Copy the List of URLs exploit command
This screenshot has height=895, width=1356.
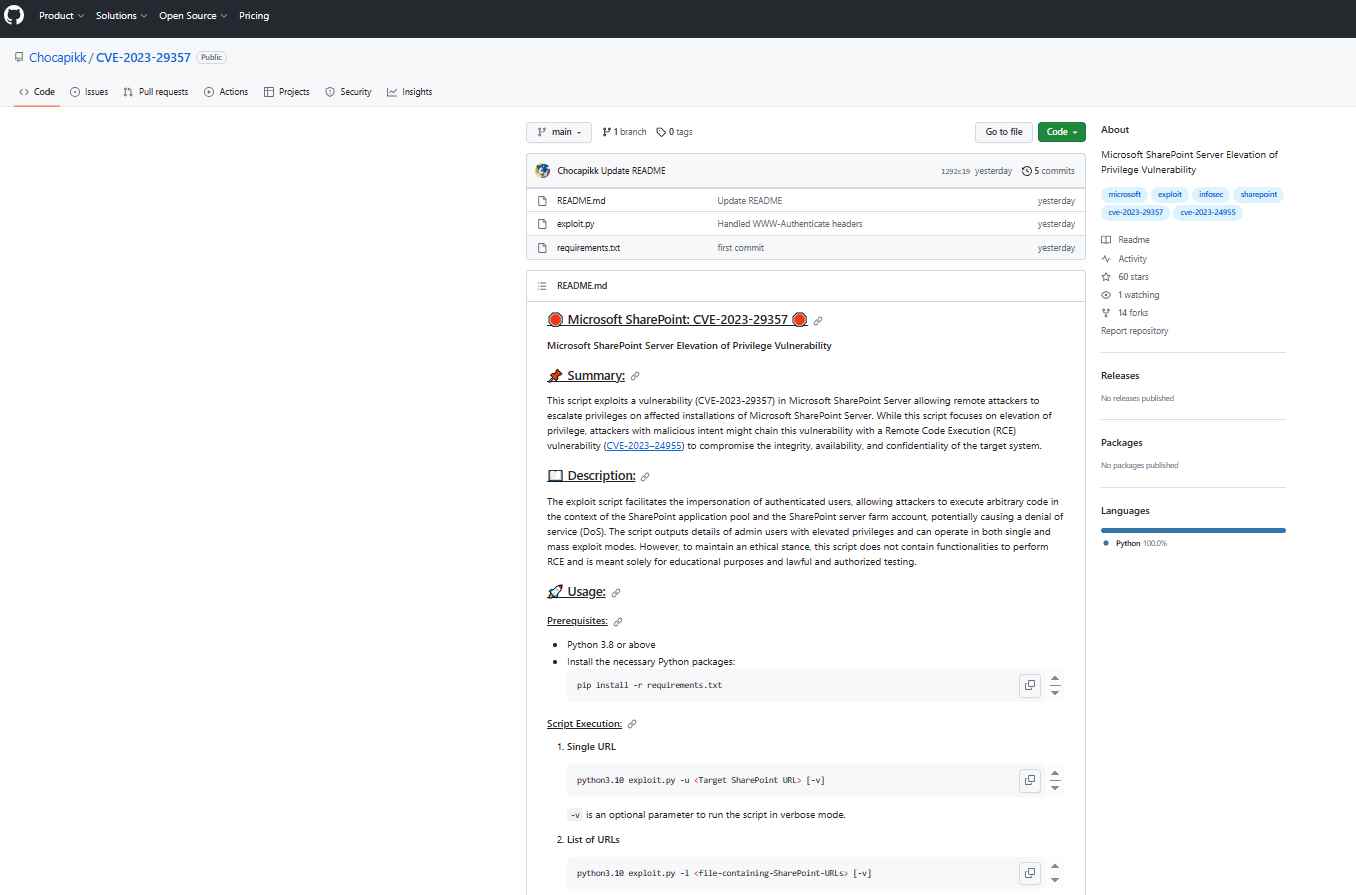[x=1029, y=873]
